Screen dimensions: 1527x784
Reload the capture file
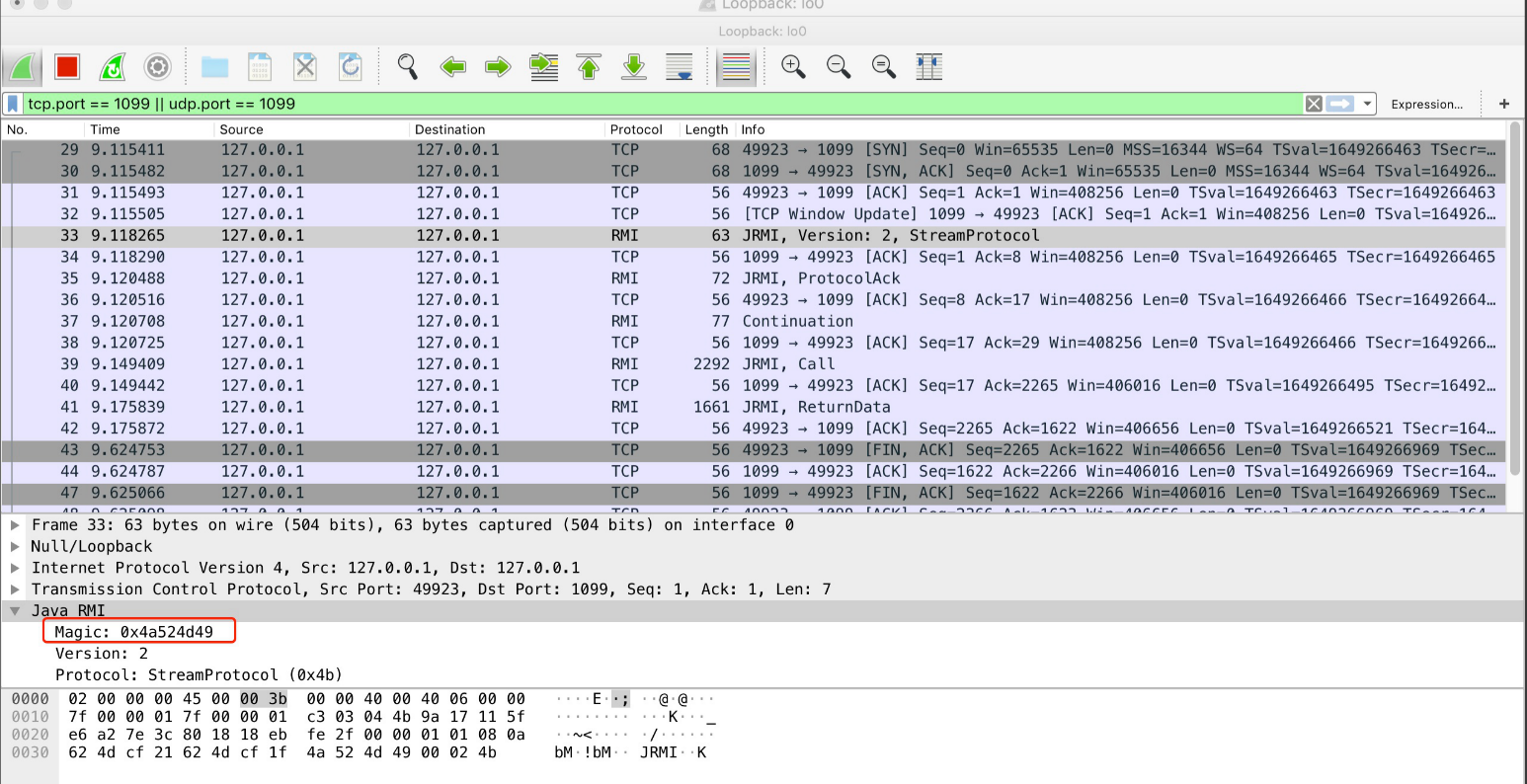(351, 67)
